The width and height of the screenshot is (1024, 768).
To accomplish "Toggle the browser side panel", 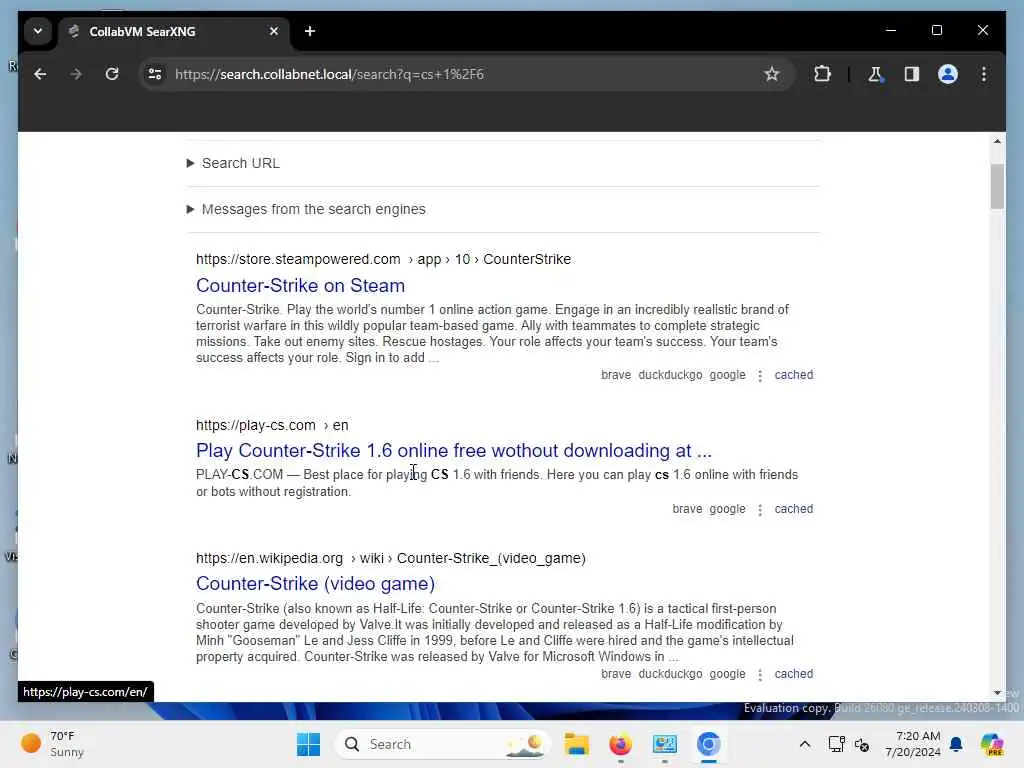I will click(x=912, y=74).
